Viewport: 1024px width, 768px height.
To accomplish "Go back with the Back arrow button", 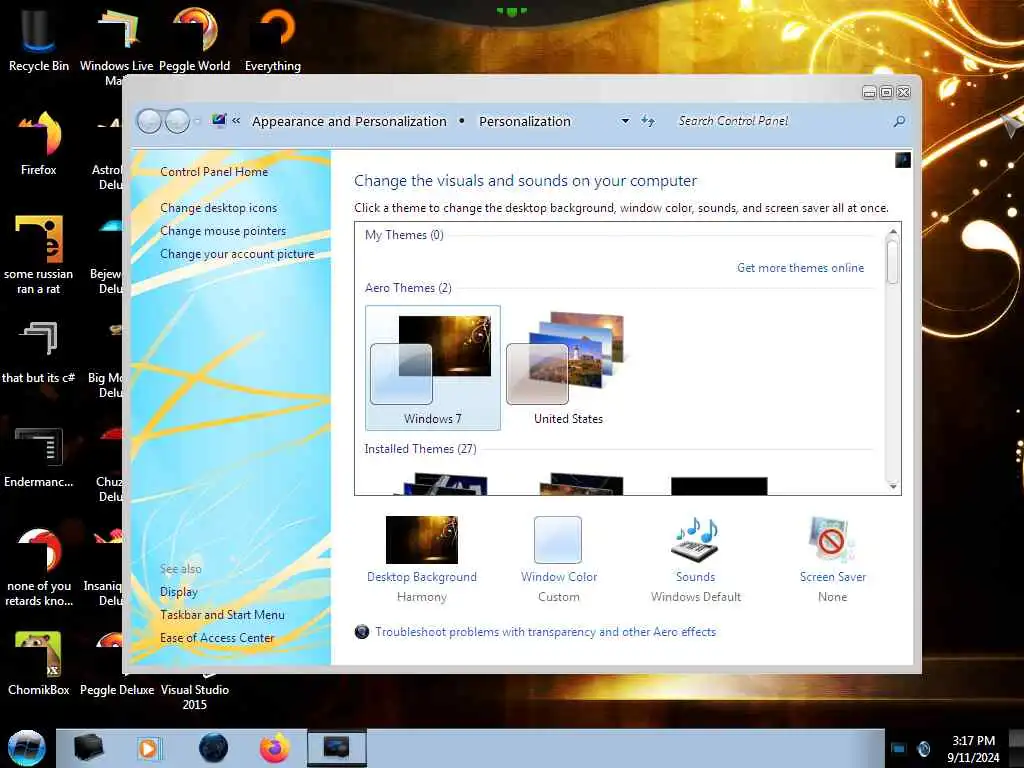I will click(149, 121).
